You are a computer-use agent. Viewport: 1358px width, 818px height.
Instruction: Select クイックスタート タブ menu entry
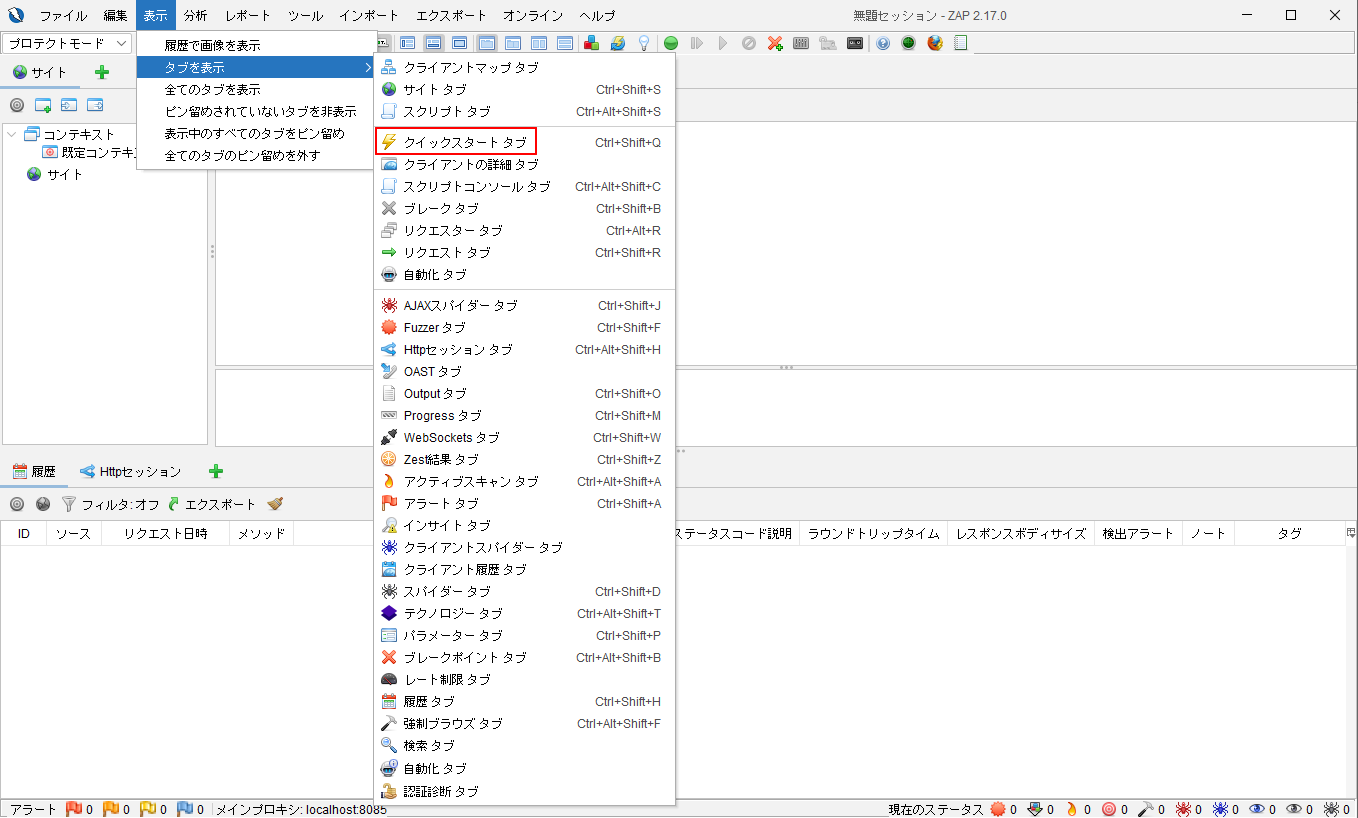pyautogui.click(x=525, y=142)
